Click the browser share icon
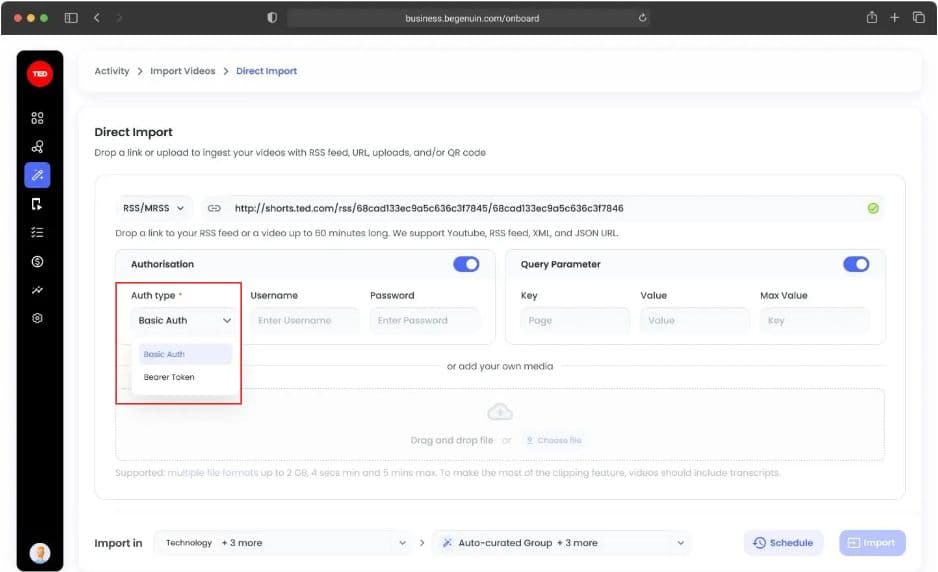The height and width of the screenshot is (572, 938). pos(872,17)
